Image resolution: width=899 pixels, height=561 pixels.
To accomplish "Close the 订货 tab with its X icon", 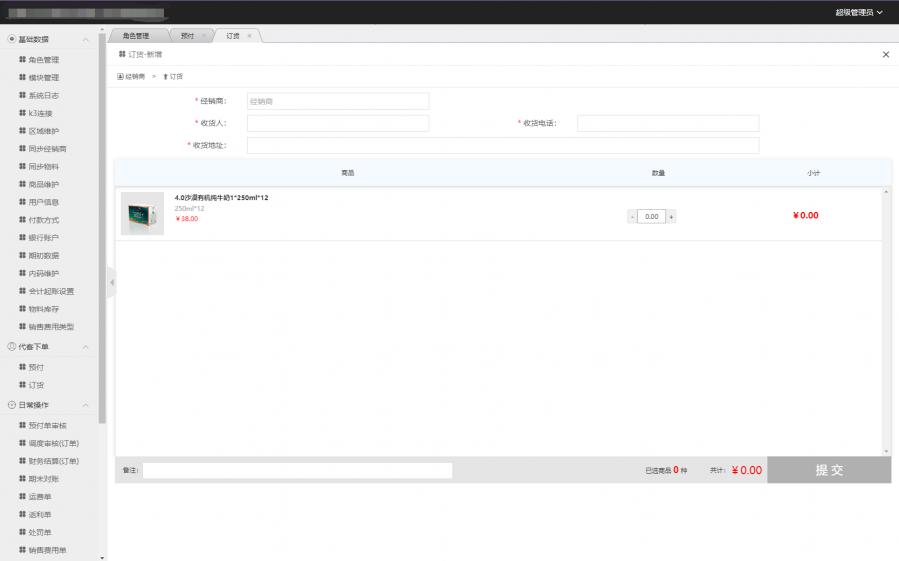I will [249, 36].
